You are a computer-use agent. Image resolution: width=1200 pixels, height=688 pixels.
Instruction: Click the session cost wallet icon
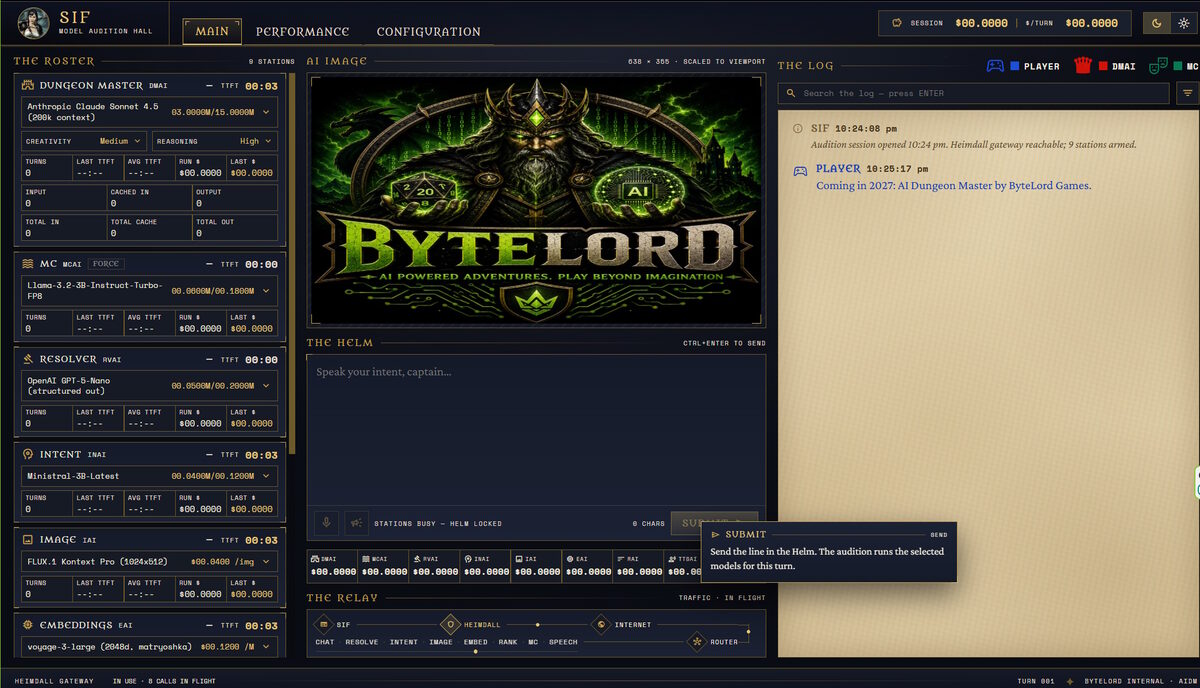tap(897, 23)
